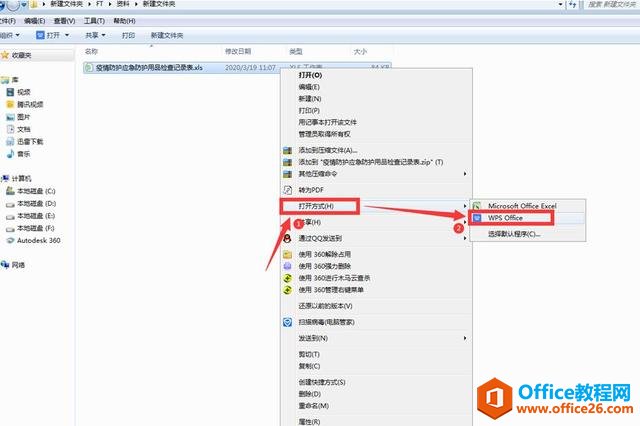Open the 视频 library icon in the sidebar
Viewport: 640px width, 426px height.
[11, 92]
